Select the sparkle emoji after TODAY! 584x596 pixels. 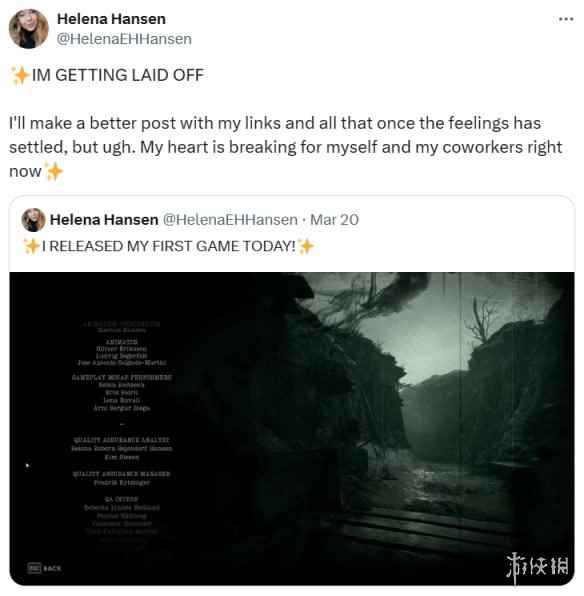pos(306,246)
